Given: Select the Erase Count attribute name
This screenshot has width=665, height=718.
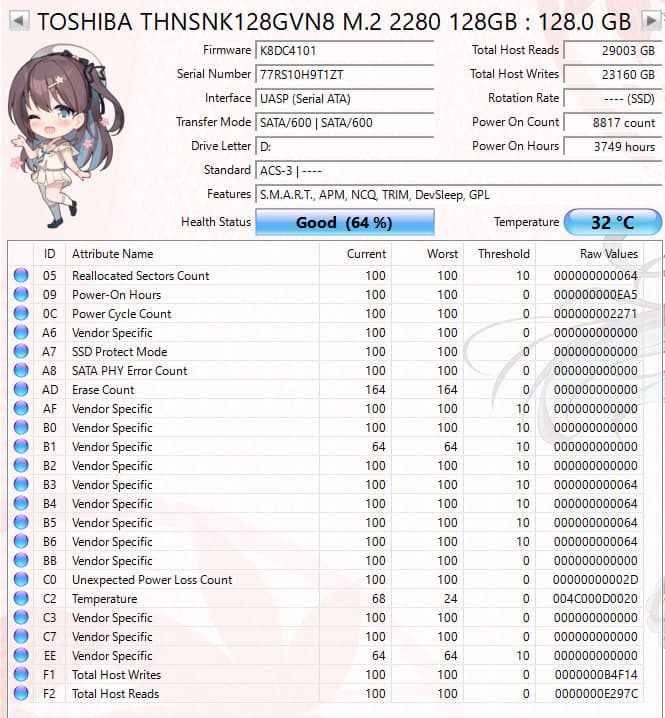Looking at the screenshot, I should click(103, 390).
